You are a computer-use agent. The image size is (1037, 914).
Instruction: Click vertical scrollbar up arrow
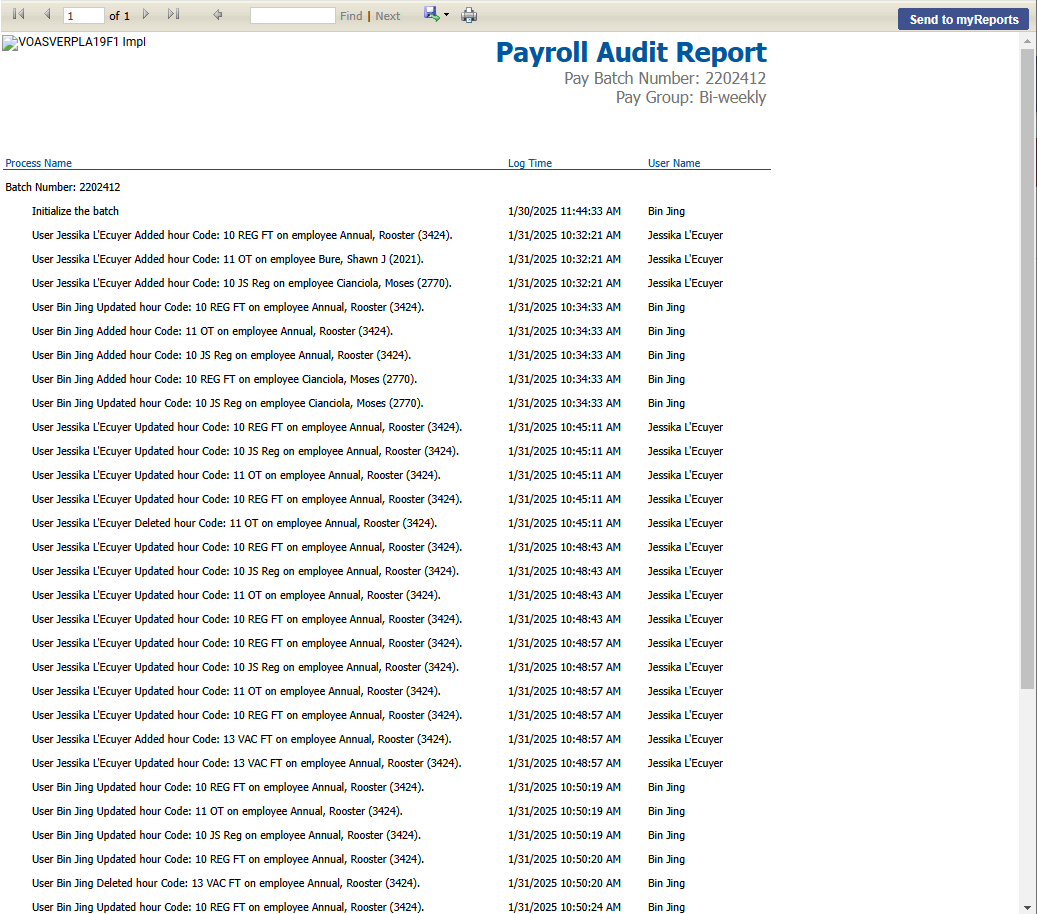(x=1027, y=41)
